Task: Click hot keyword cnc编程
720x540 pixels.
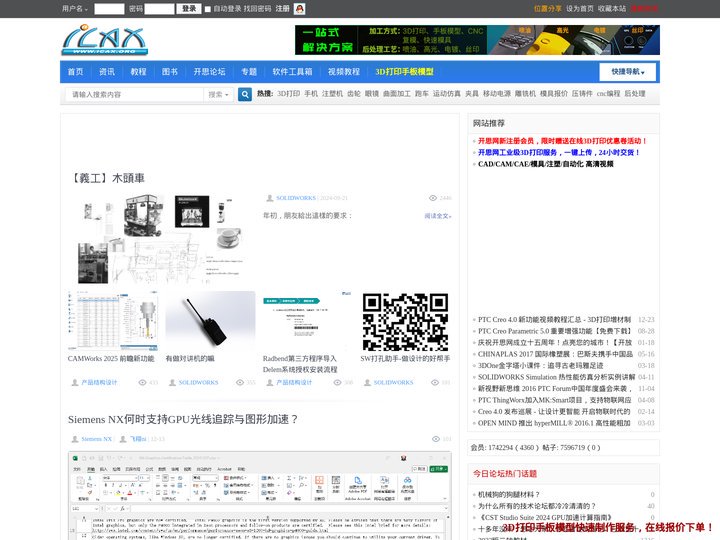Action: tap(608, 94)
